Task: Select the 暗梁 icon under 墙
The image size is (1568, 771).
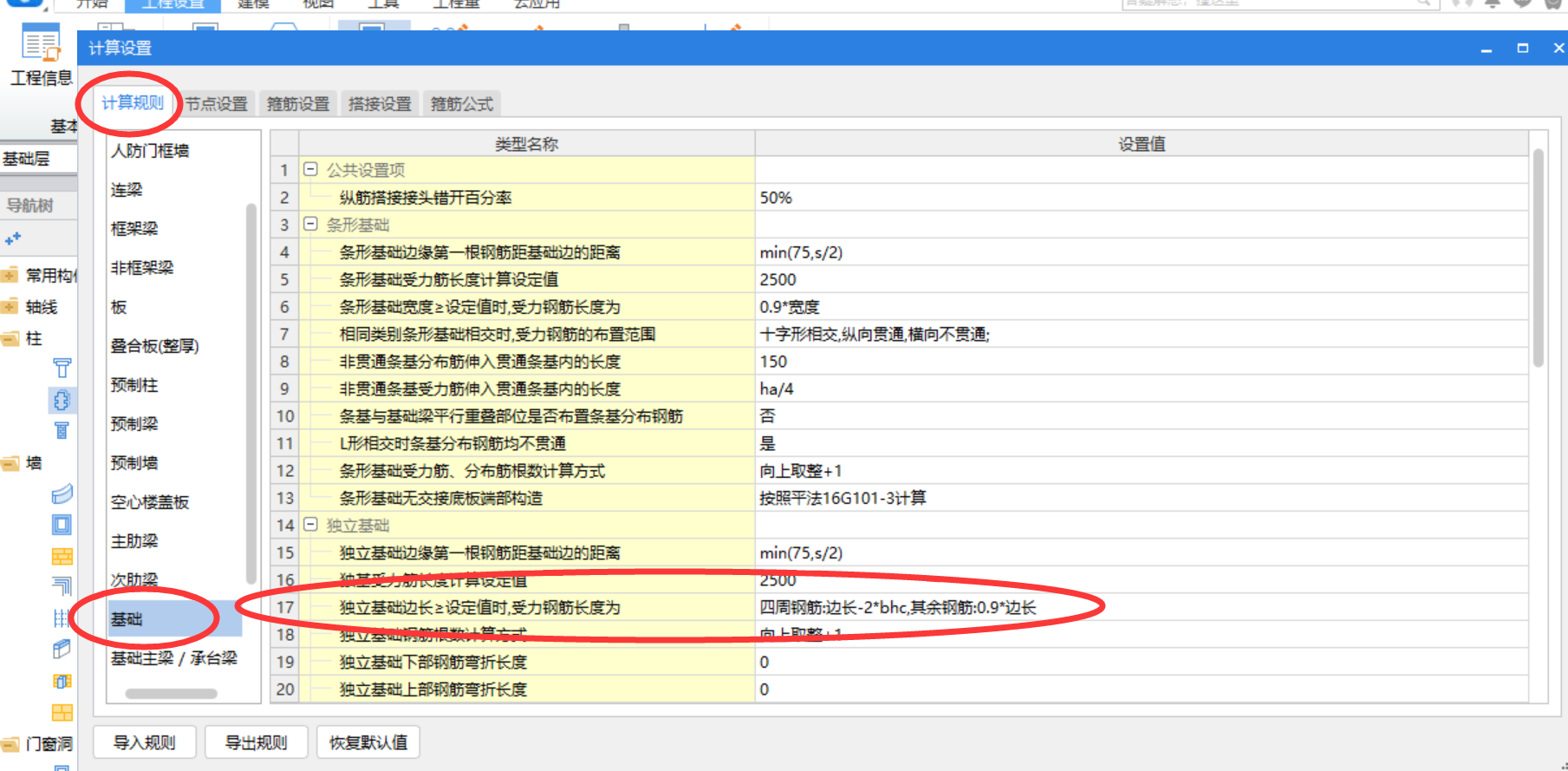Action: pyautogui.click(x=62, y=650)
